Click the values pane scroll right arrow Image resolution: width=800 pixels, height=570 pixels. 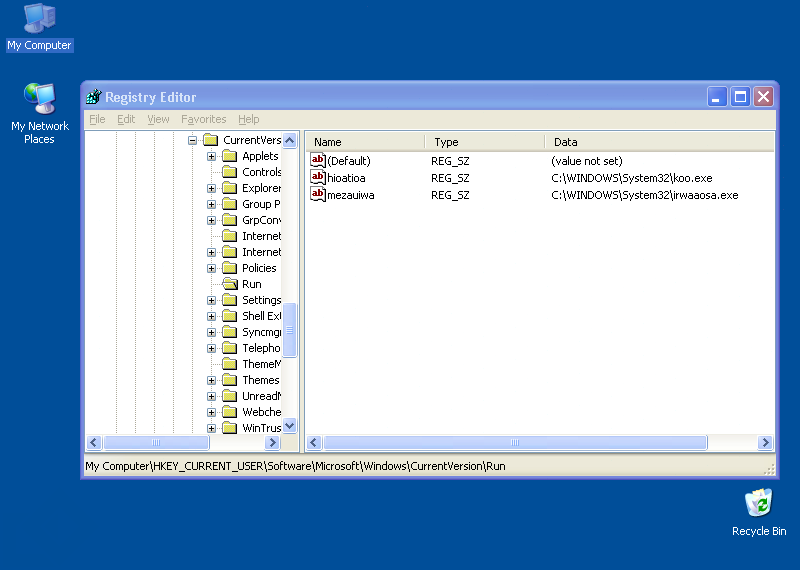click(x=765, y=442)
